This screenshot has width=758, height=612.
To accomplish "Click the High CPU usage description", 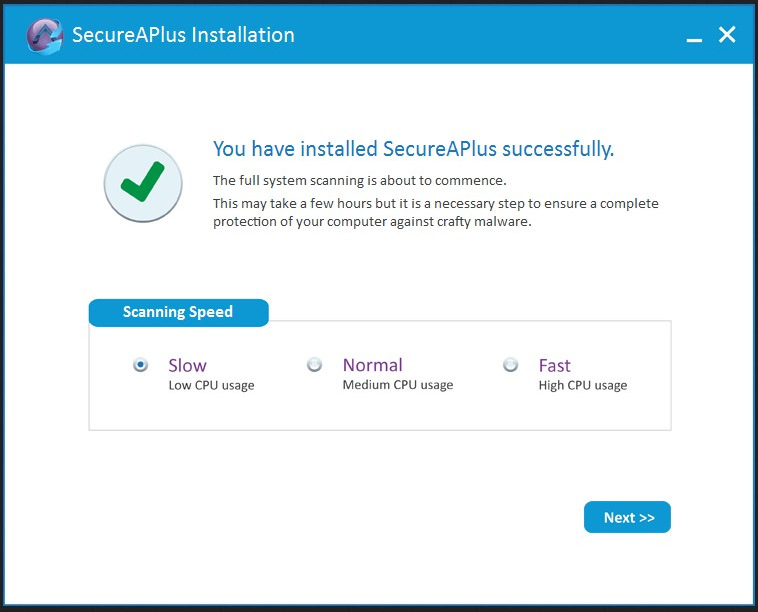I will click(583, 385).
